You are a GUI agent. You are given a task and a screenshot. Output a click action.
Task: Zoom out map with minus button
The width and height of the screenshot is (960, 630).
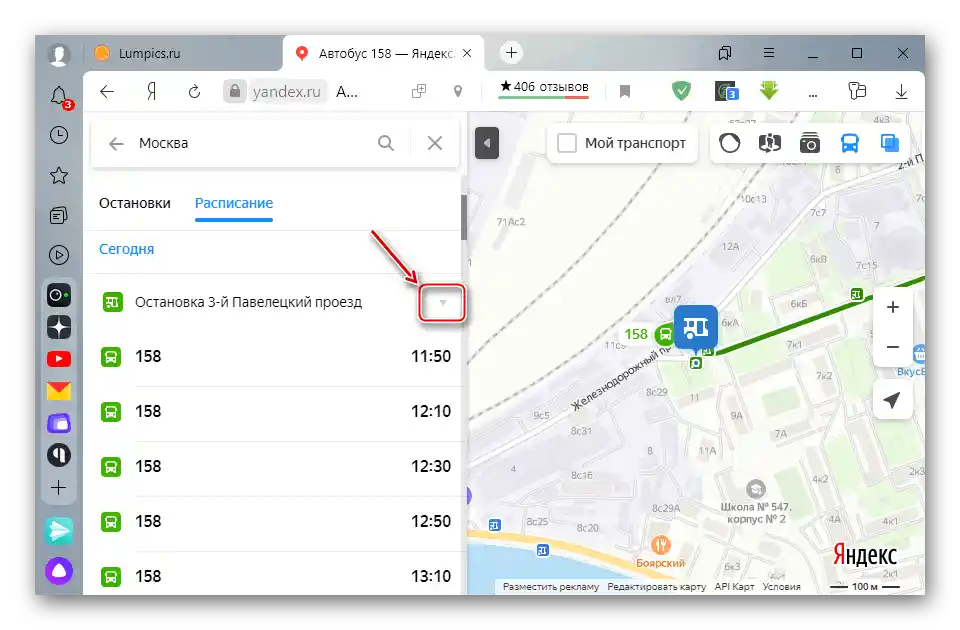[x=893, y=347]
